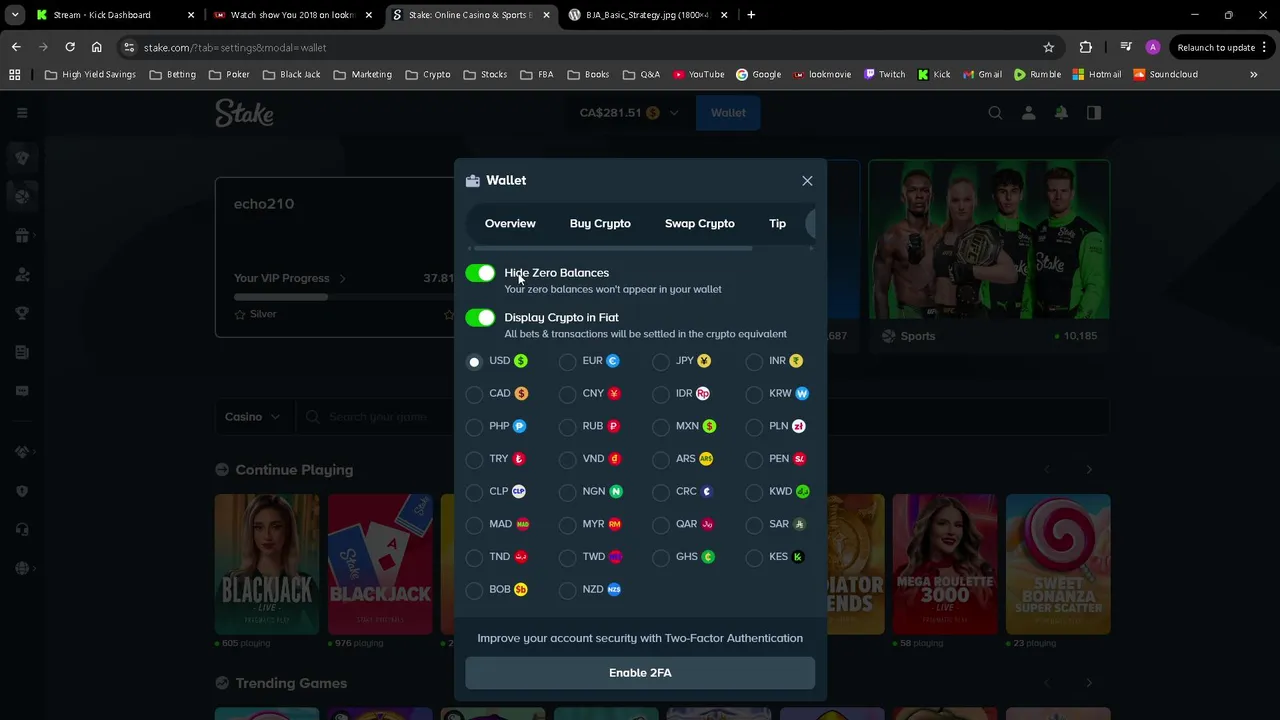The width and height of the screenshot is (1280, 720).
Task: Open the Black Jack bookmarks folder
Action: click(292, 74)
